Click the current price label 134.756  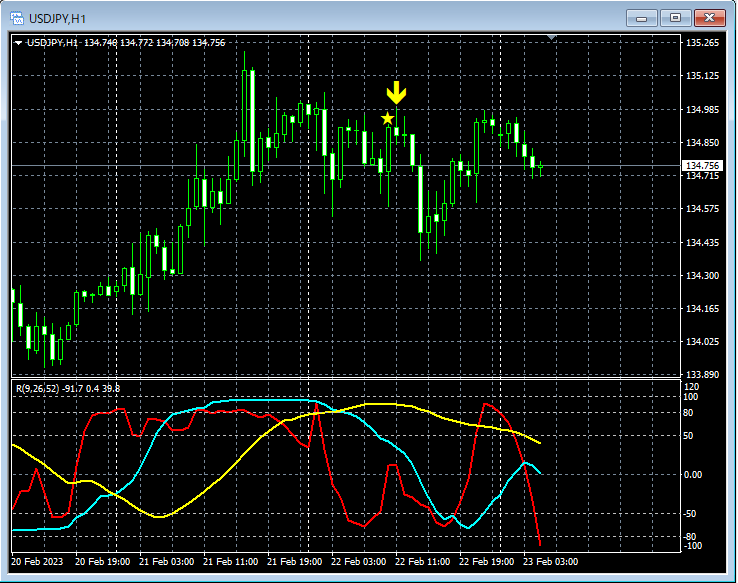(702, 166)
